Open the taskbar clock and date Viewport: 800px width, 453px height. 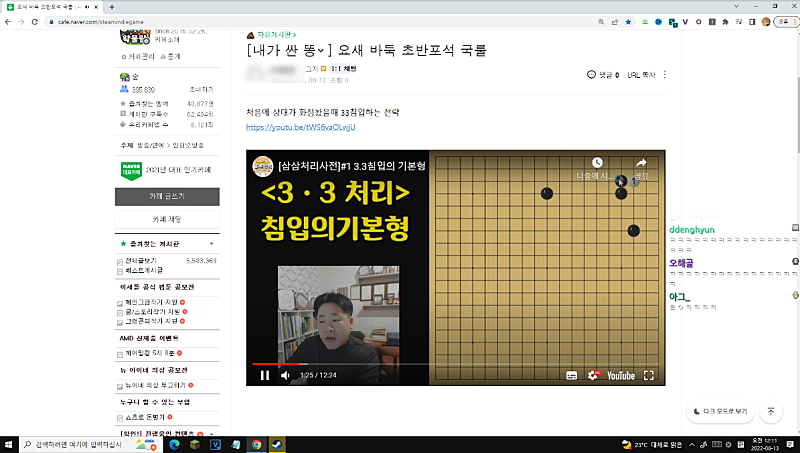(764, 444)
